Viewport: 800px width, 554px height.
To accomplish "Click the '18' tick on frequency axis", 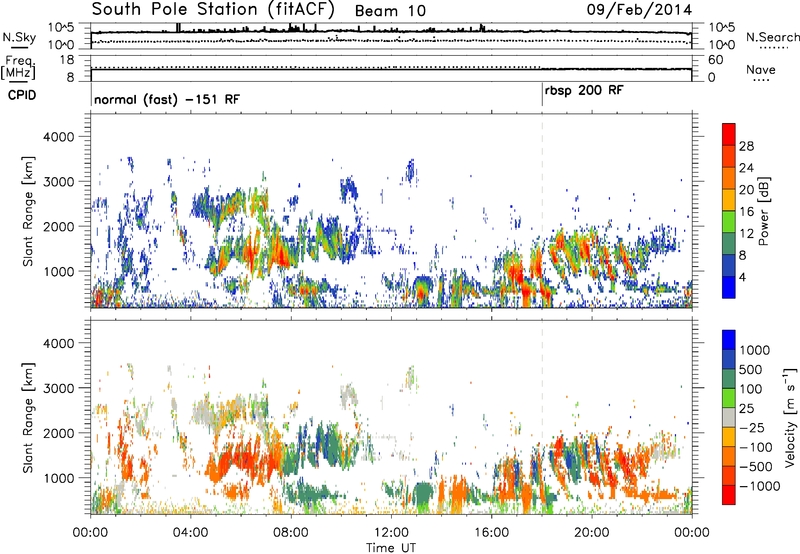I will pos(66,60).
